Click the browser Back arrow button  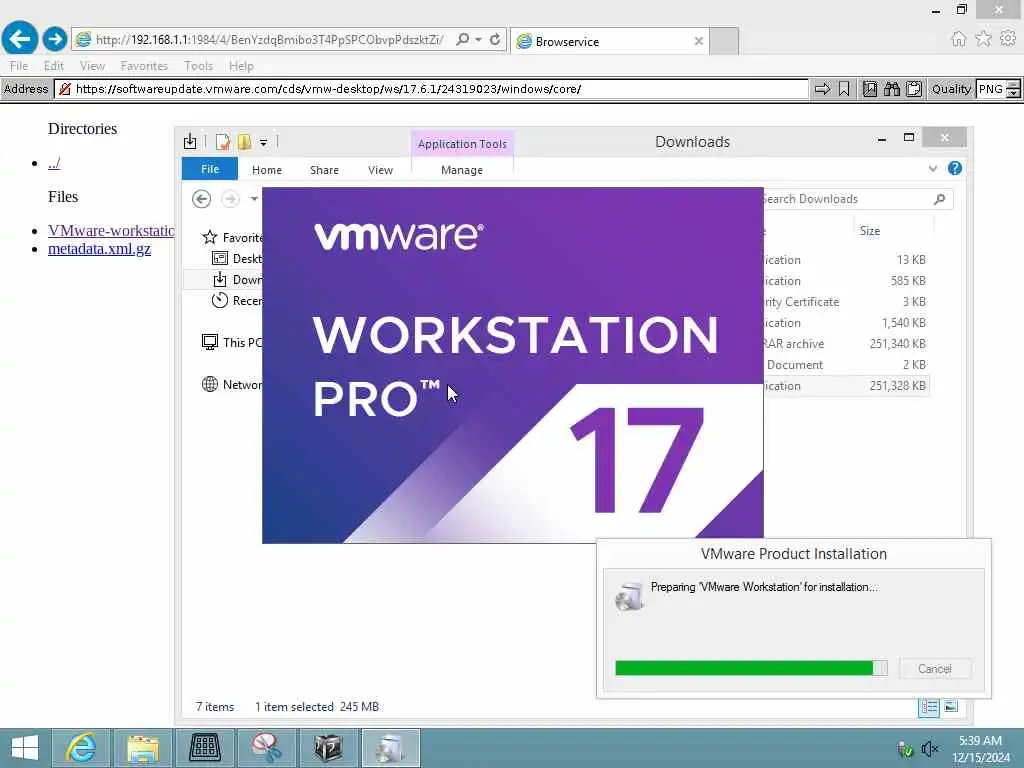coord(20,39)
